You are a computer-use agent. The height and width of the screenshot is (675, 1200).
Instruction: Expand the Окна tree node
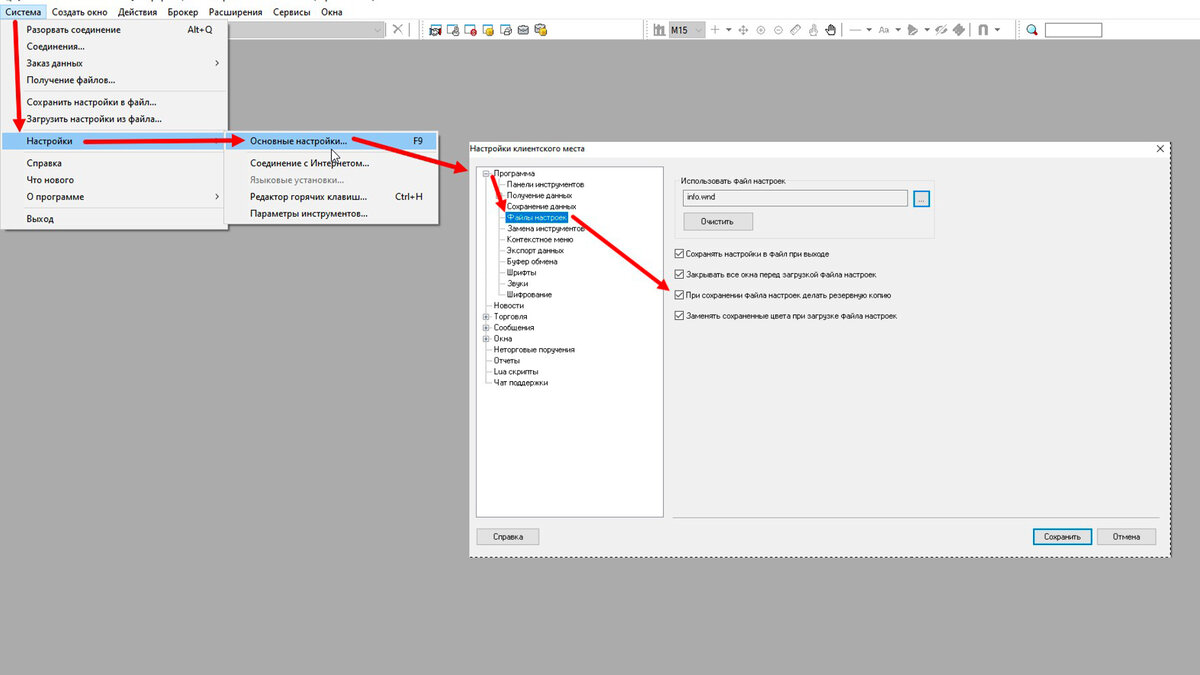[x=486, y=339]
